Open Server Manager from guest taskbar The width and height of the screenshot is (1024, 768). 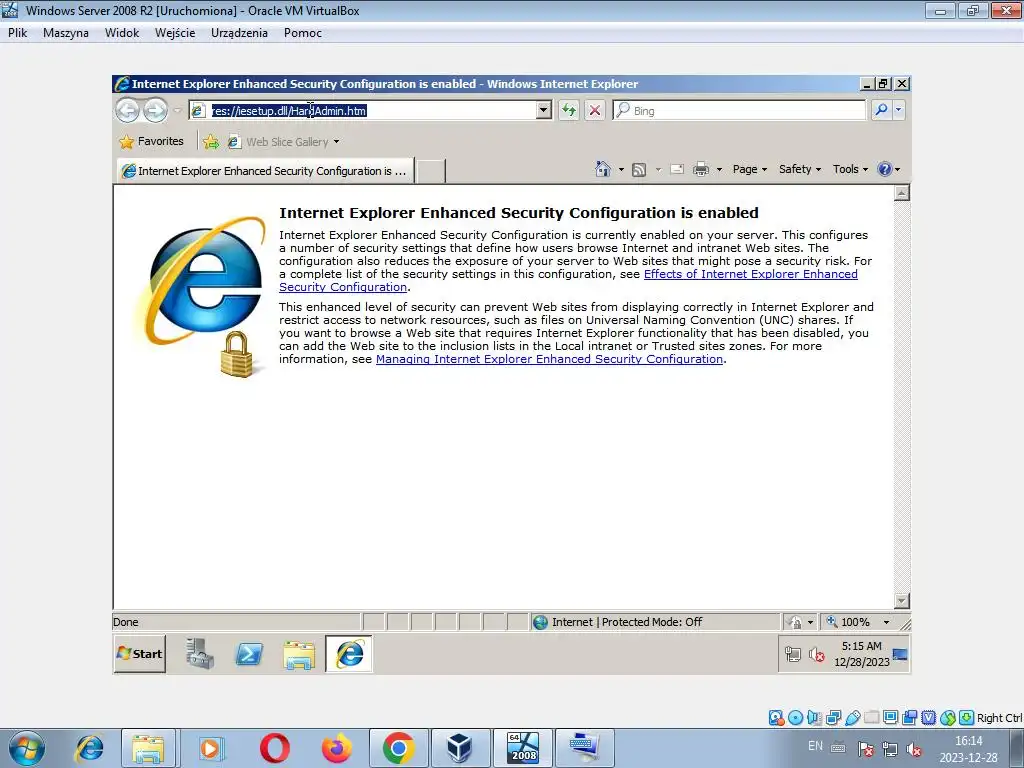(199, 654)
